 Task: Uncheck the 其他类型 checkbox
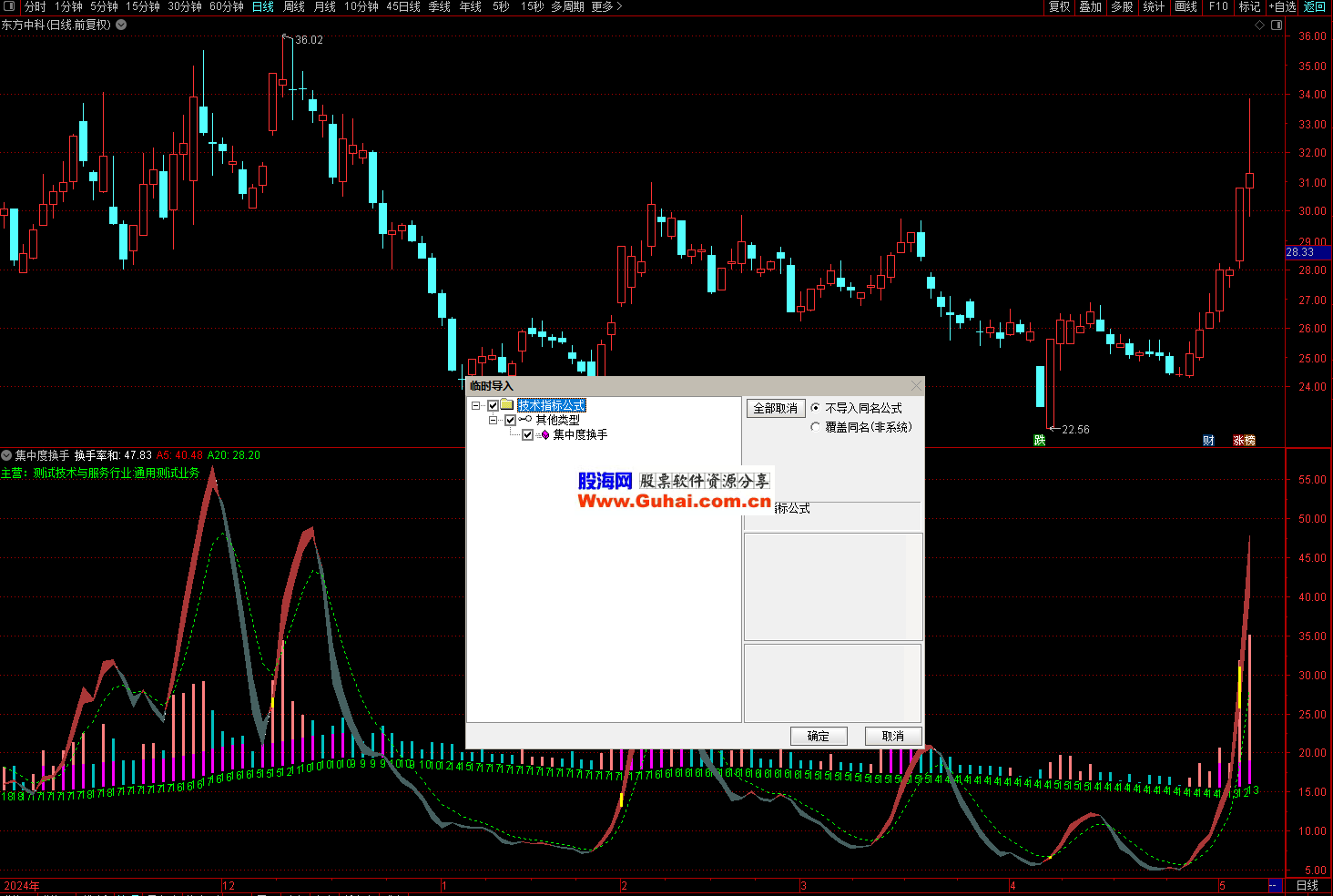(x=510, y=420)
